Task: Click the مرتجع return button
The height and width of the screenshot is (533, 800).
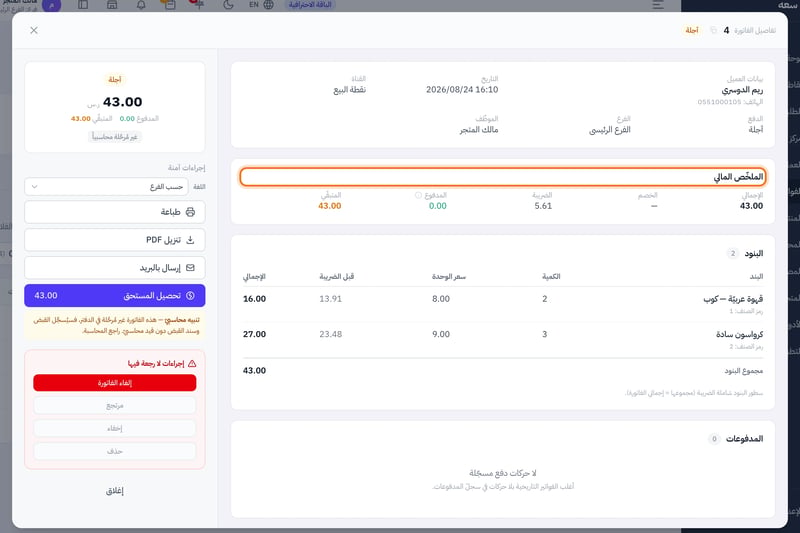Action: point(115,405)
